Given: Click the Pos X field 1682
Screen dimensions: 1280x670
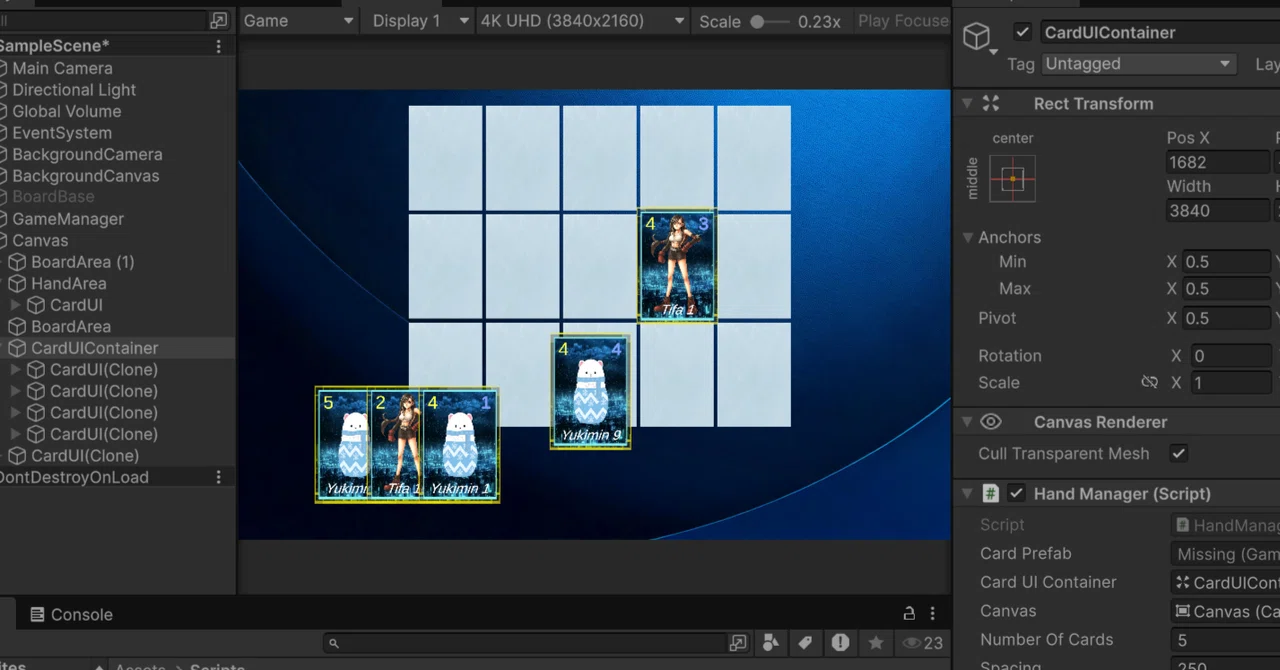Looking at the screenshot, I should point(1217,162).
